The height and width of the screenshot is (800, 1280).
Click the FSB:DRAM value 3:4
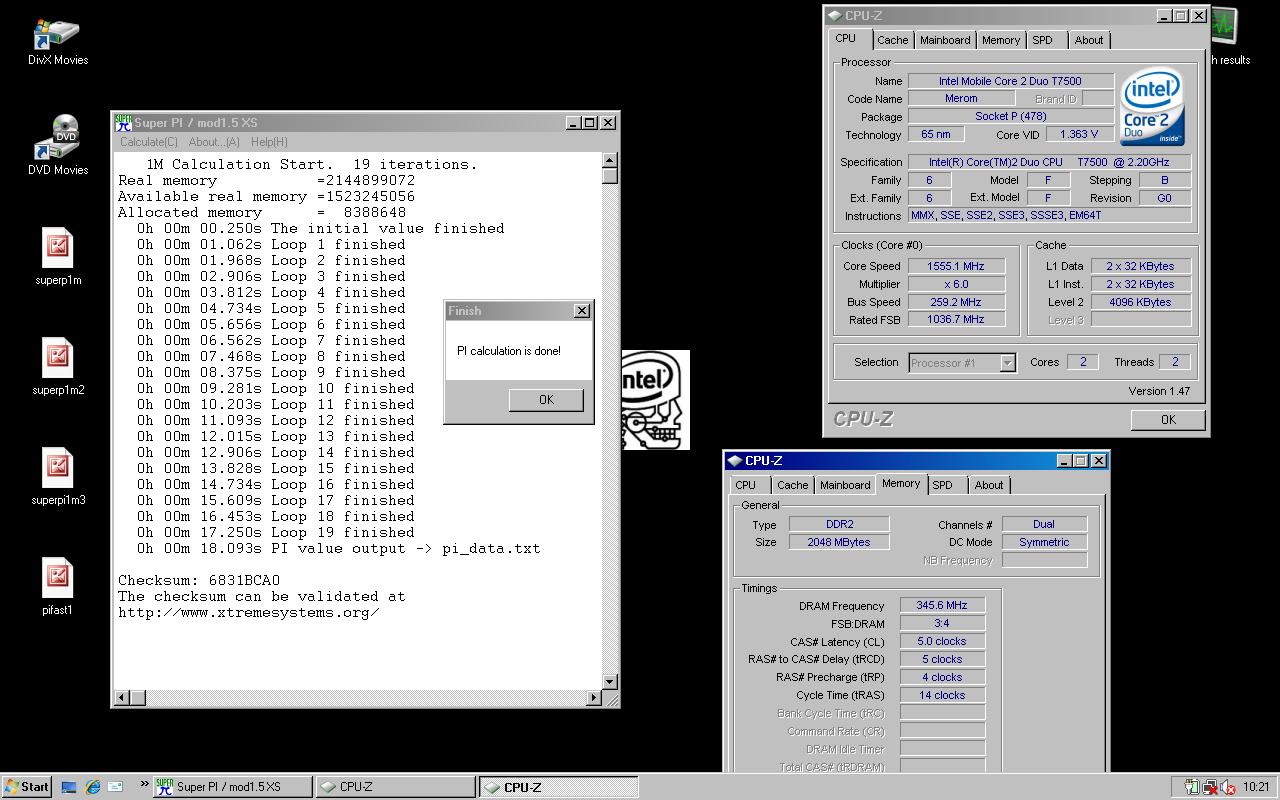pos(942,623)
